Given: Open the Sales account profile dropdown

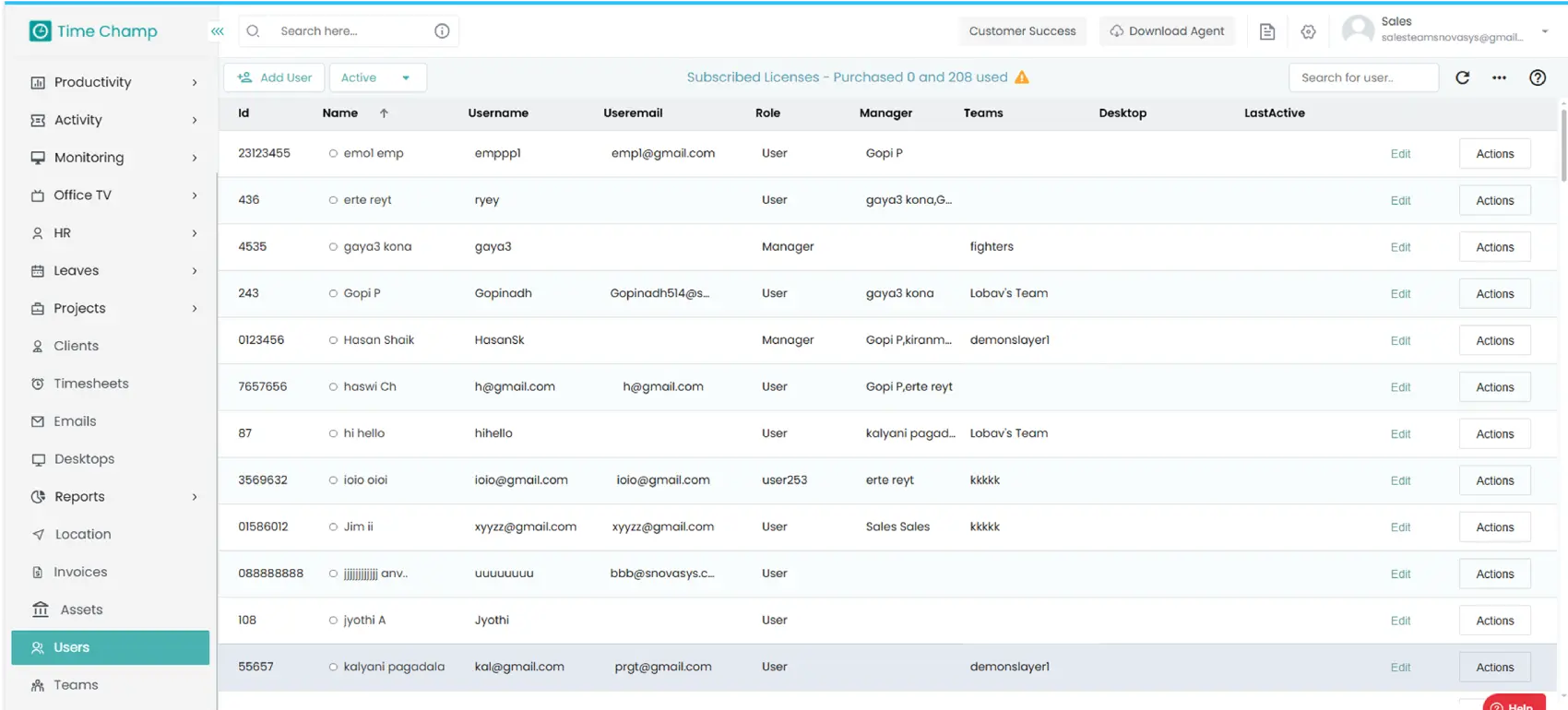Looking at the screenshot, I should 1545,31.
